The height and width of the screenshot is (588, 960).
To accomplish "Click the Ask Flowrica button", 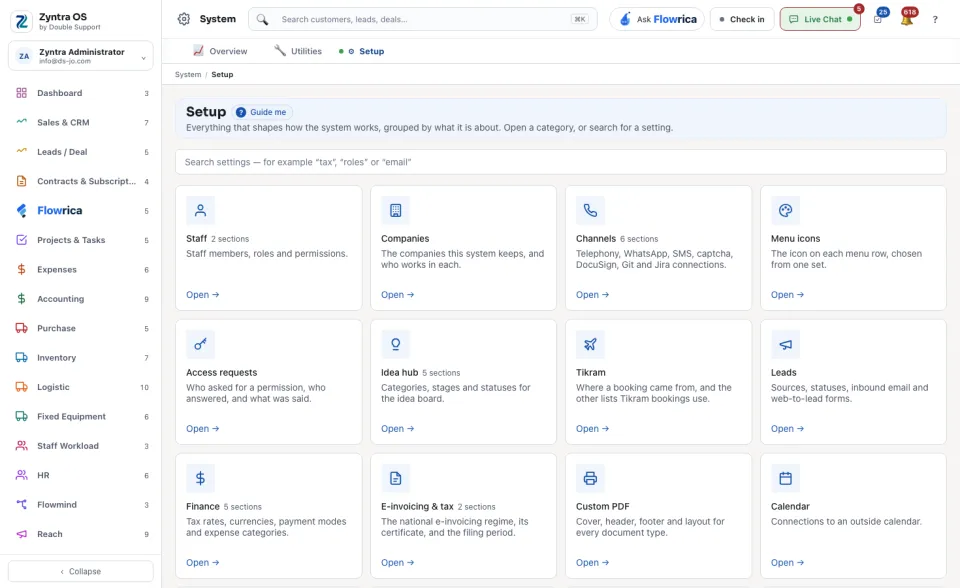I will [x=657, y=19].
